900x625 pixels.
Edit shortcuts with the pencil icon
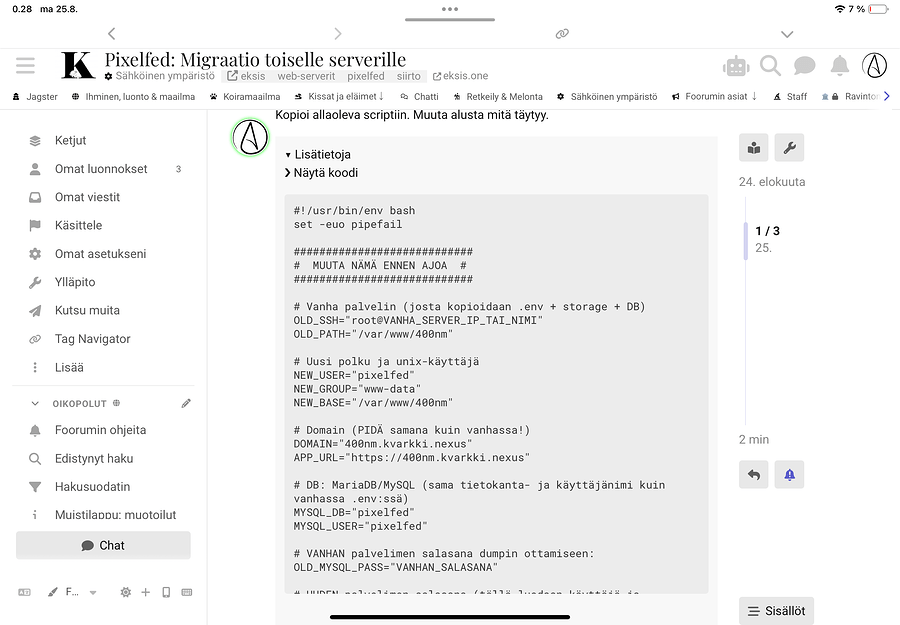186,403
